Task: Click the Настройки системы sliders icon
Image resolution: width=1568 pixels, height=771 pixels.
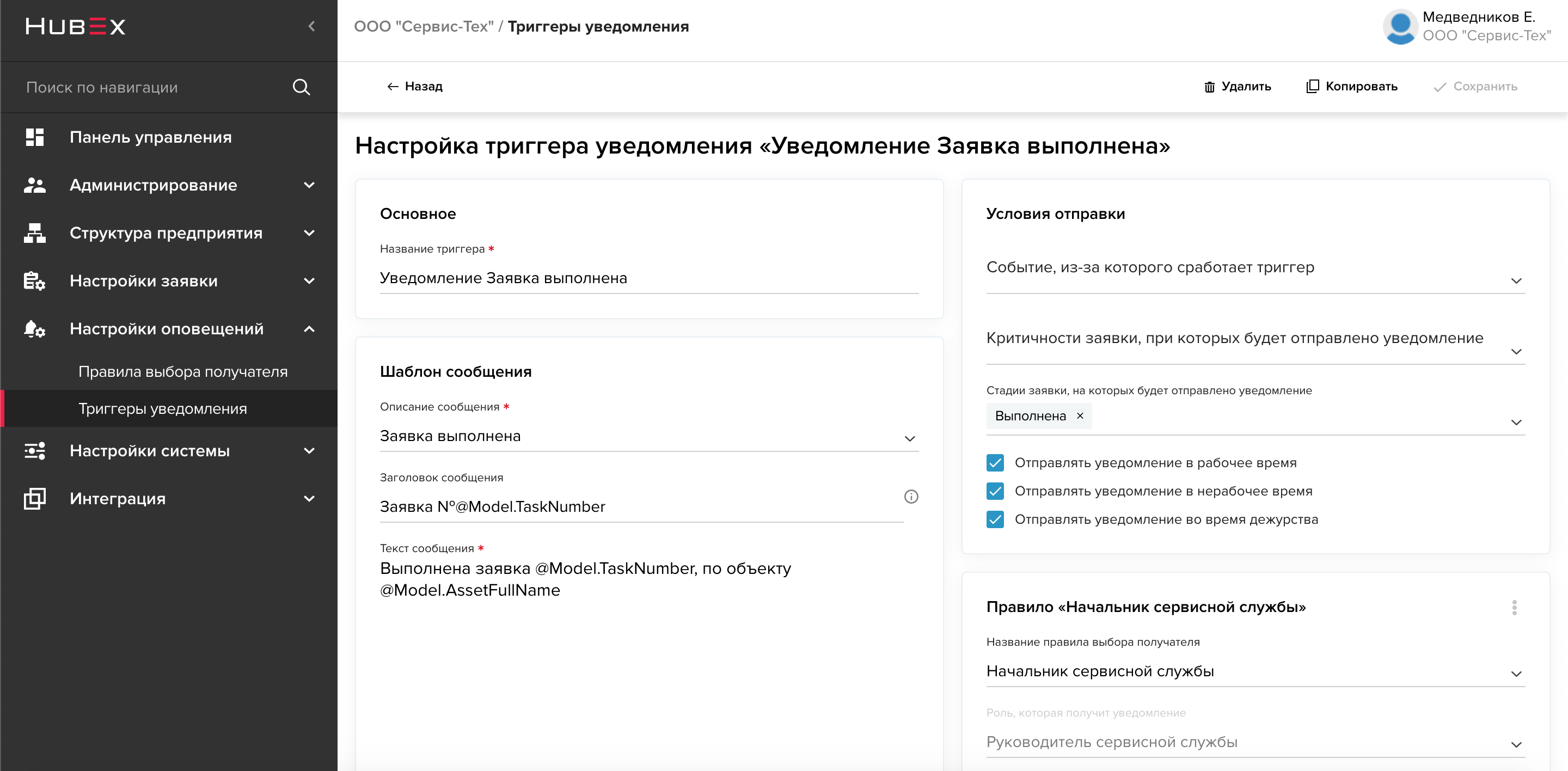Action: (35, 450)
